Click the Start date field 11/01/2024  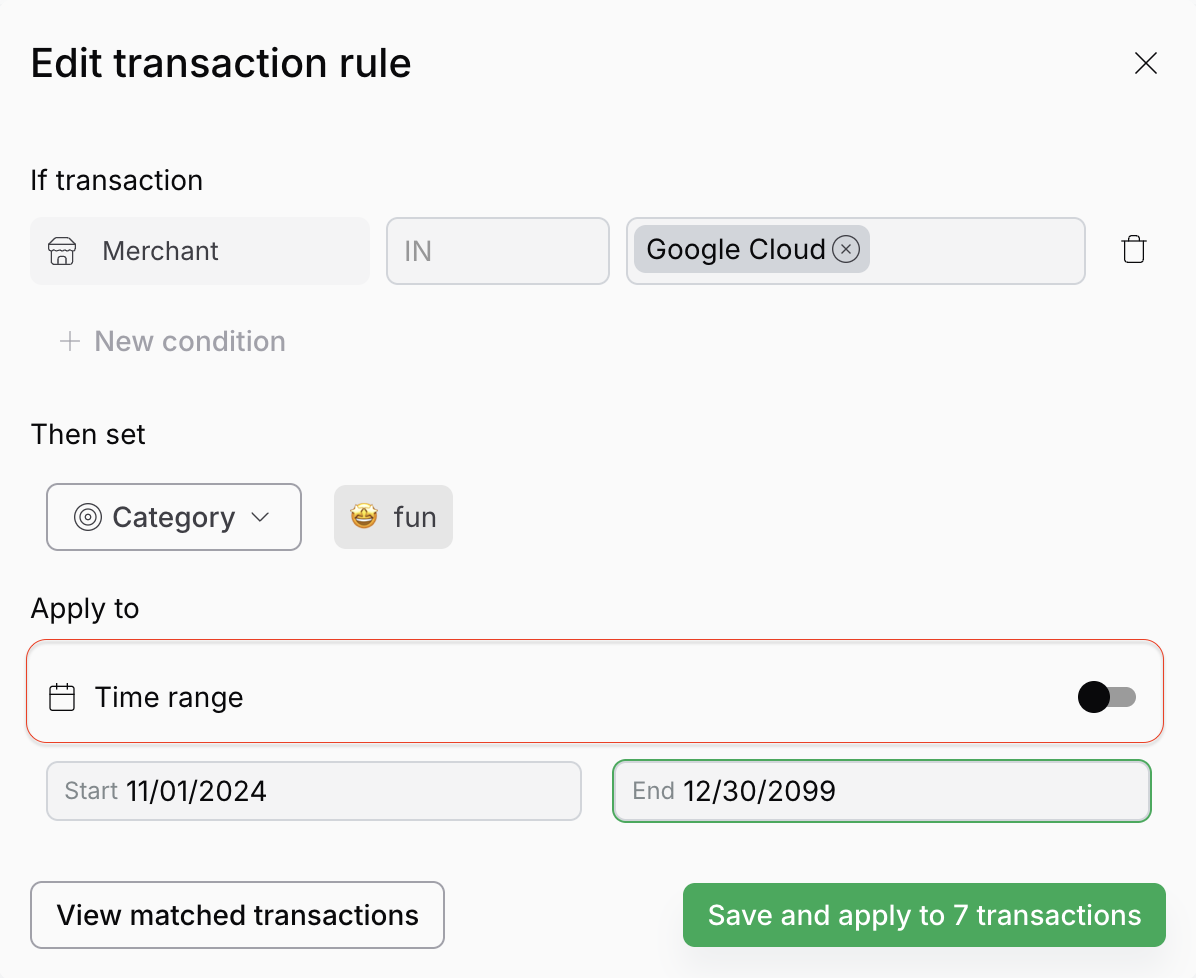(313, 791)
